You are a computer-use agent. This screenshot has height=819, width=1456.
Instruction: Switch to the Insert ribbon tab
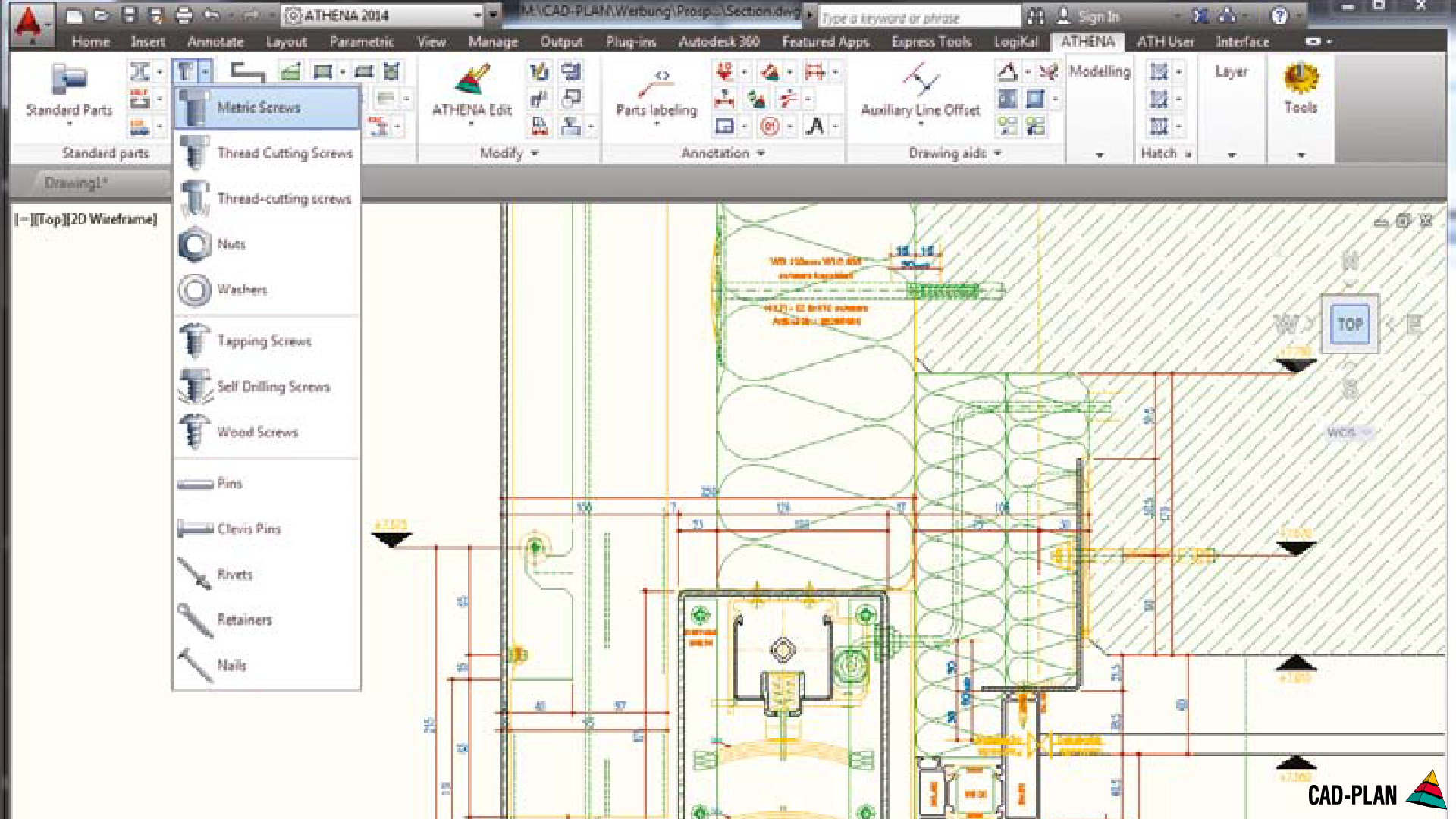[x=147, y=42]
